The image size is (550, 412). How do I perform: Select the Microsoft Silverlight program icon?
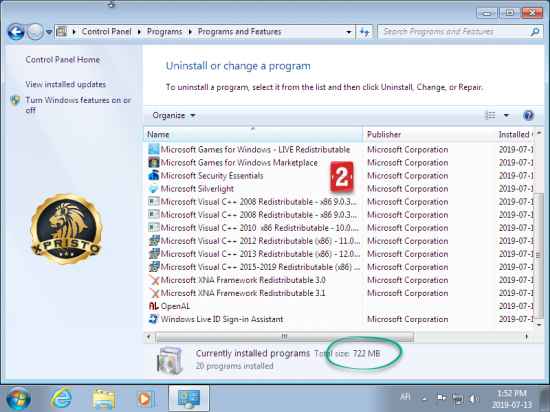[153, 189]
